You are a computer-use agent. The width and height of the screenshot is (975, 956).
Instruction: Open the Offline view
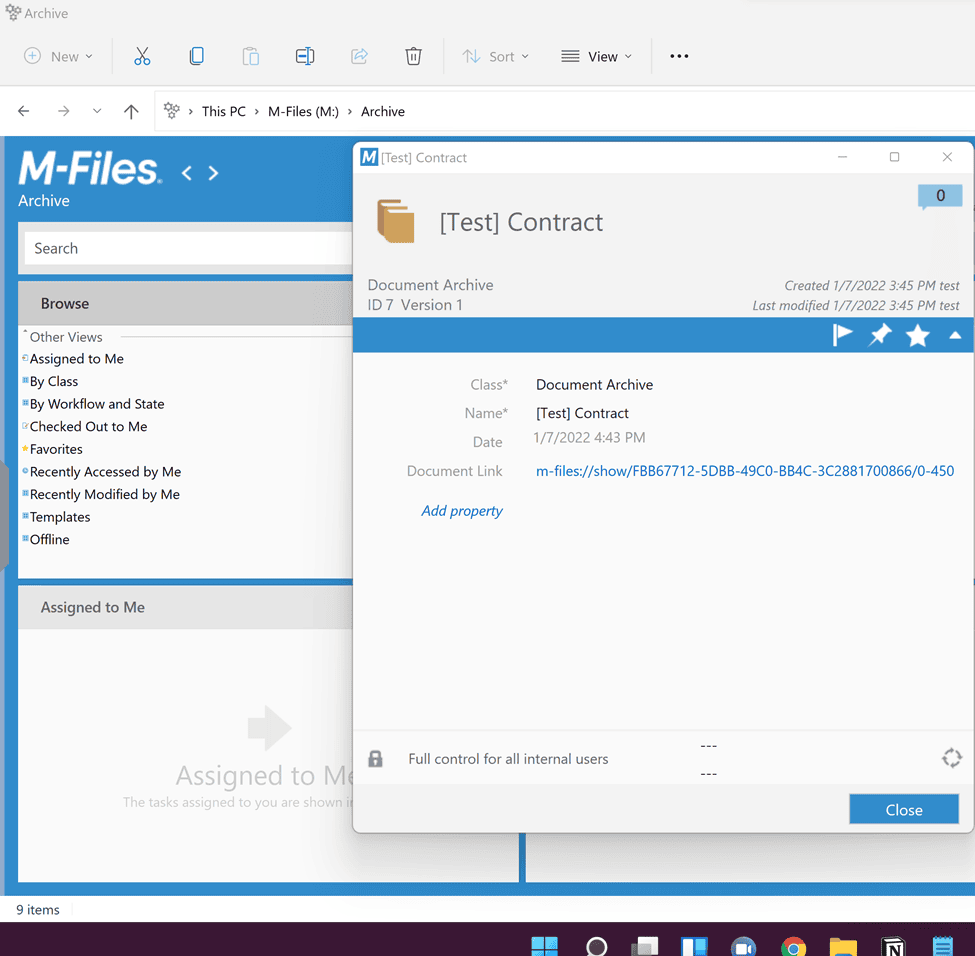49,539
